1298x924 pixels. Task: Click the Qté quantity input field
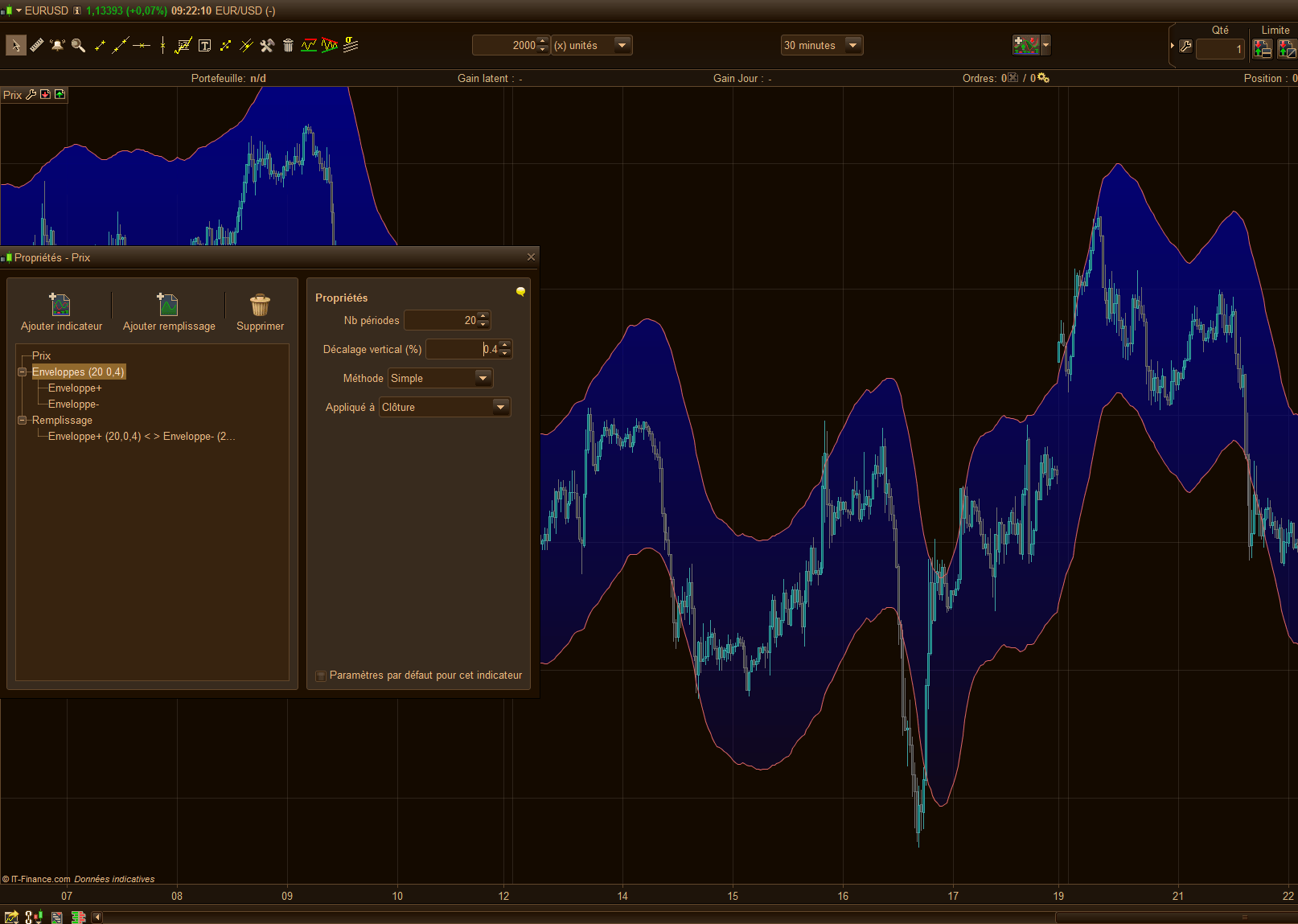point(1220,49)
